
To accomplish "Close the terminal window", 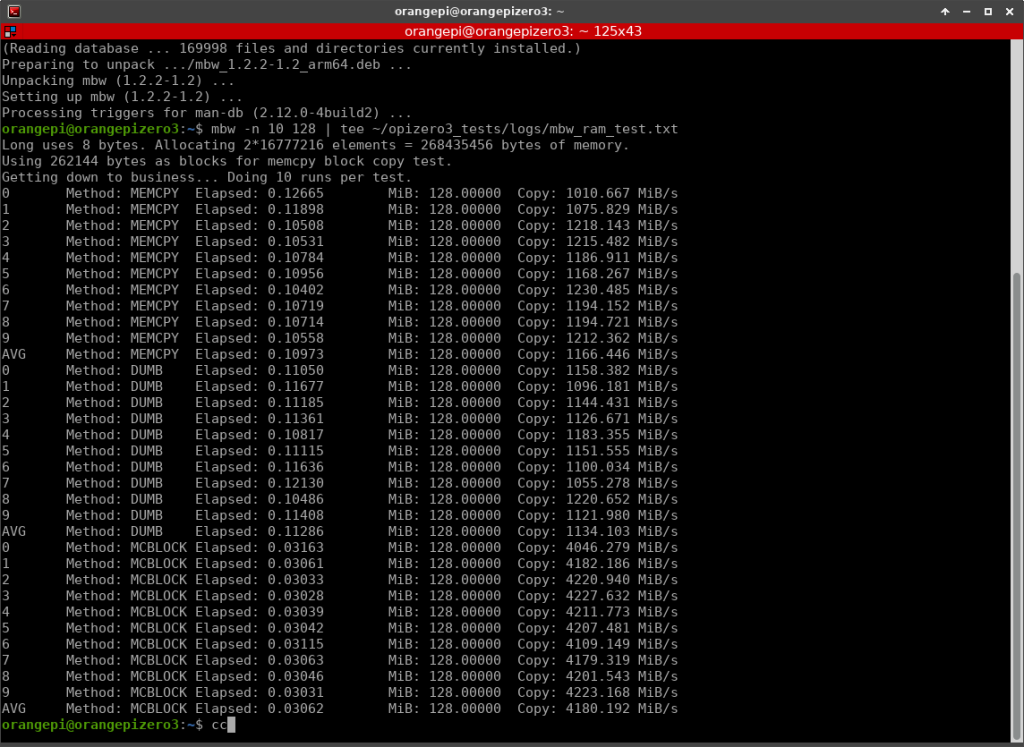I will [x=1008, y=11].
